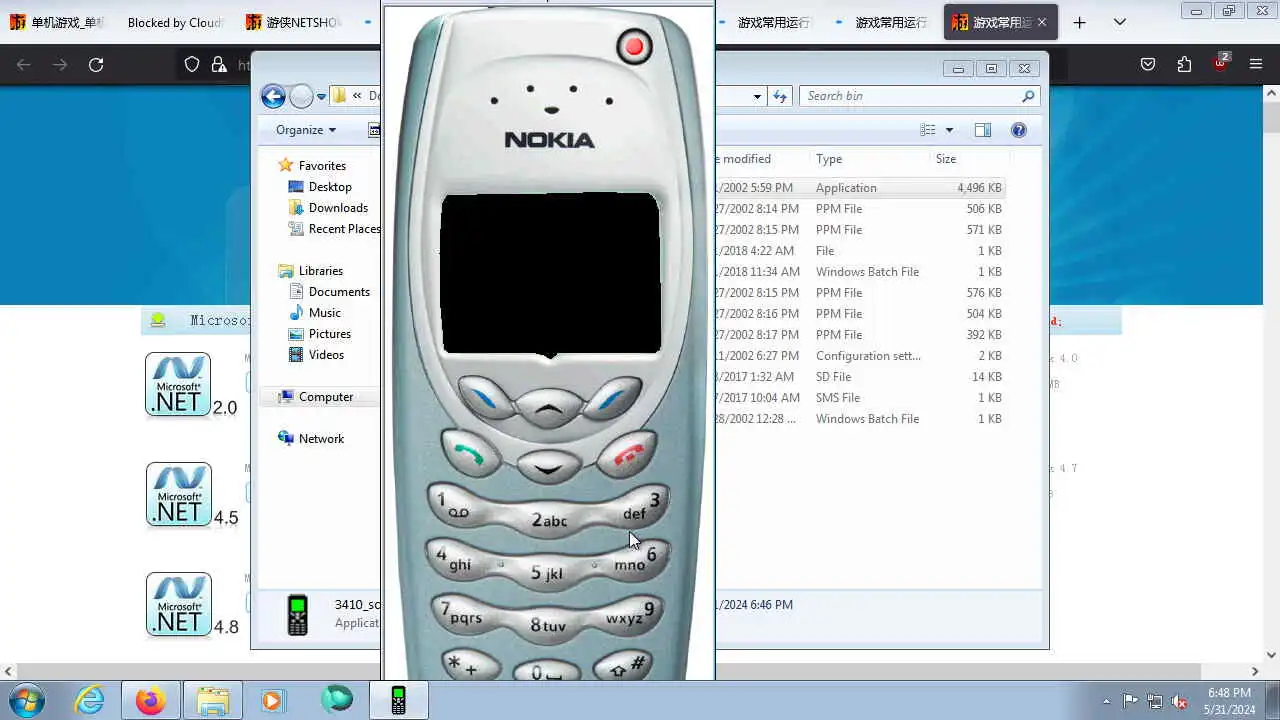The height and width of the screenshot is (720, 1280).
Task: Sort files by Type column
Action: (829, 159)
